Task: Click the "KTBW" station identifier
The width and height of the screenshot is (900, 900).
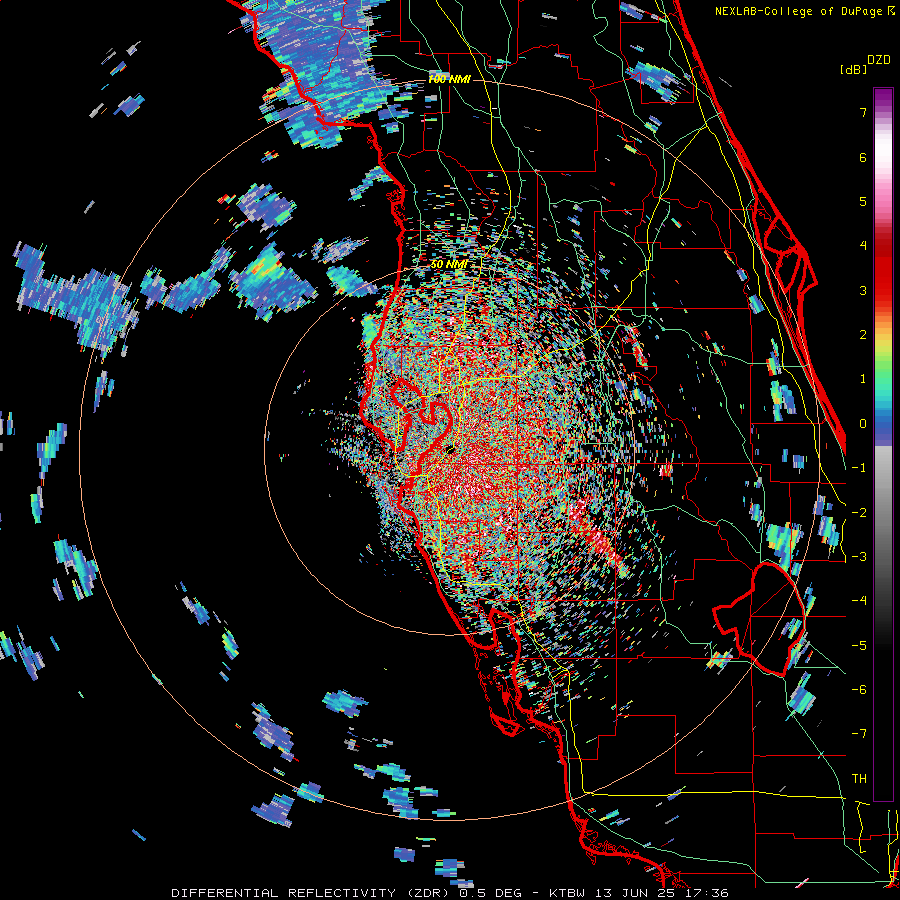Action: coord(567,893)
